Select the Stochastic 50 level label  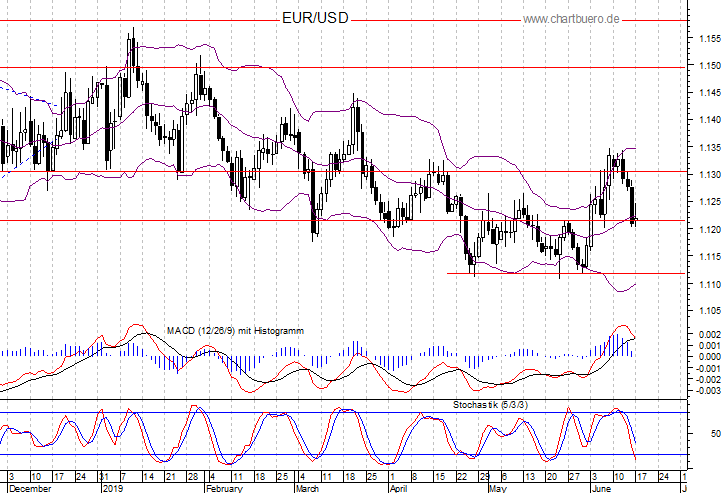(x=715, y=434)
